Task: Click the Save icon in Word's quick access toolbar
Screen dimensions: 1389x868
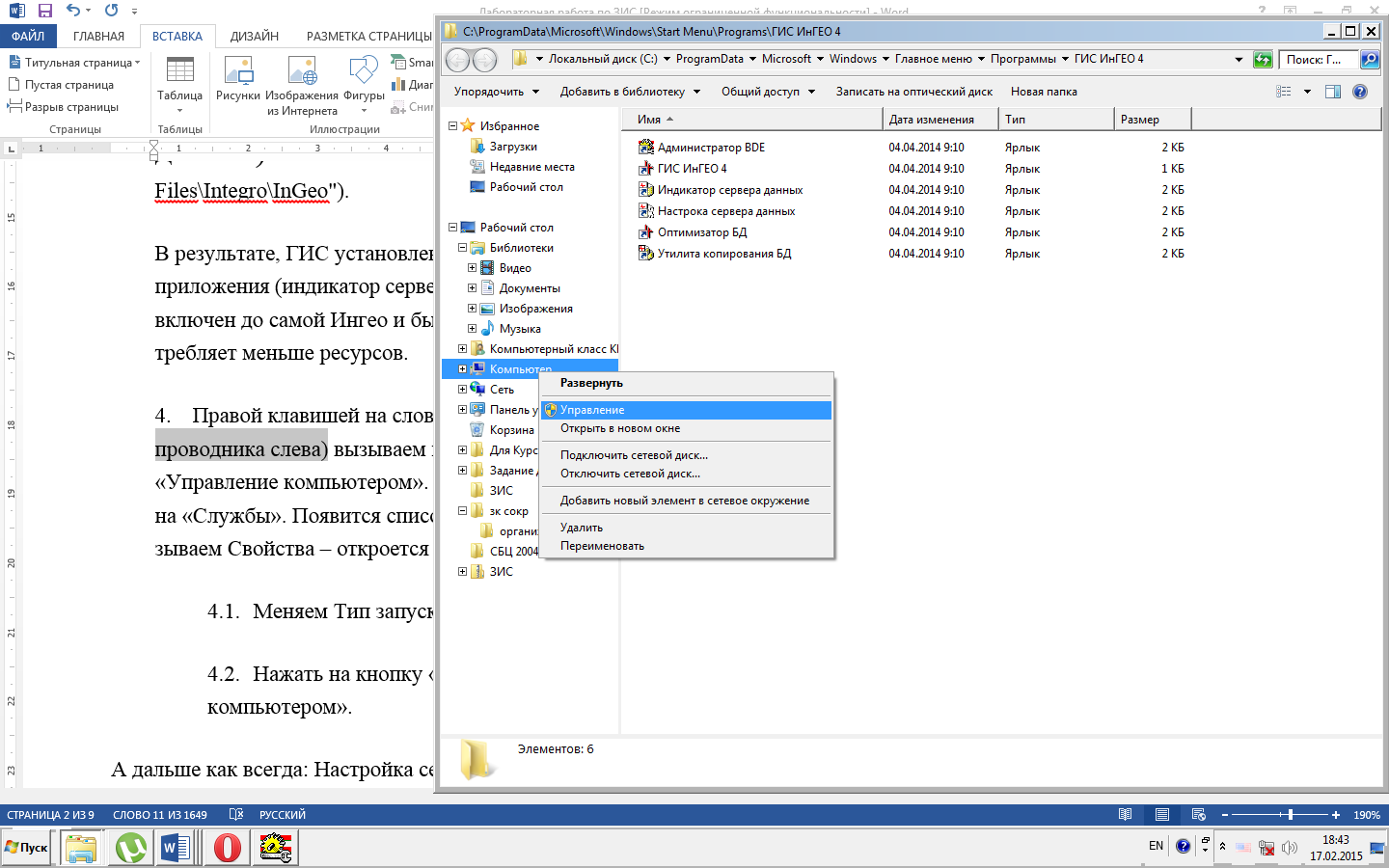Action: [44, 11]
